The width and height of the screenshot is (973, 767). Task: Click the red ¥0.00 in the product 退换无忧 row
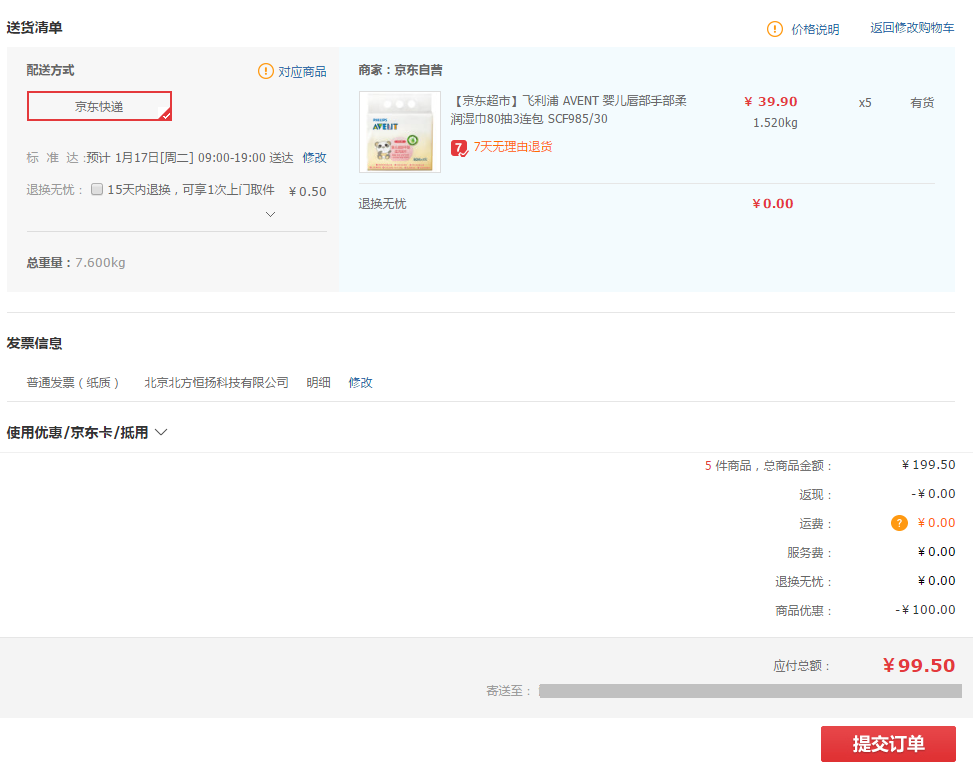pyautogui.click(x=773, y=204)
